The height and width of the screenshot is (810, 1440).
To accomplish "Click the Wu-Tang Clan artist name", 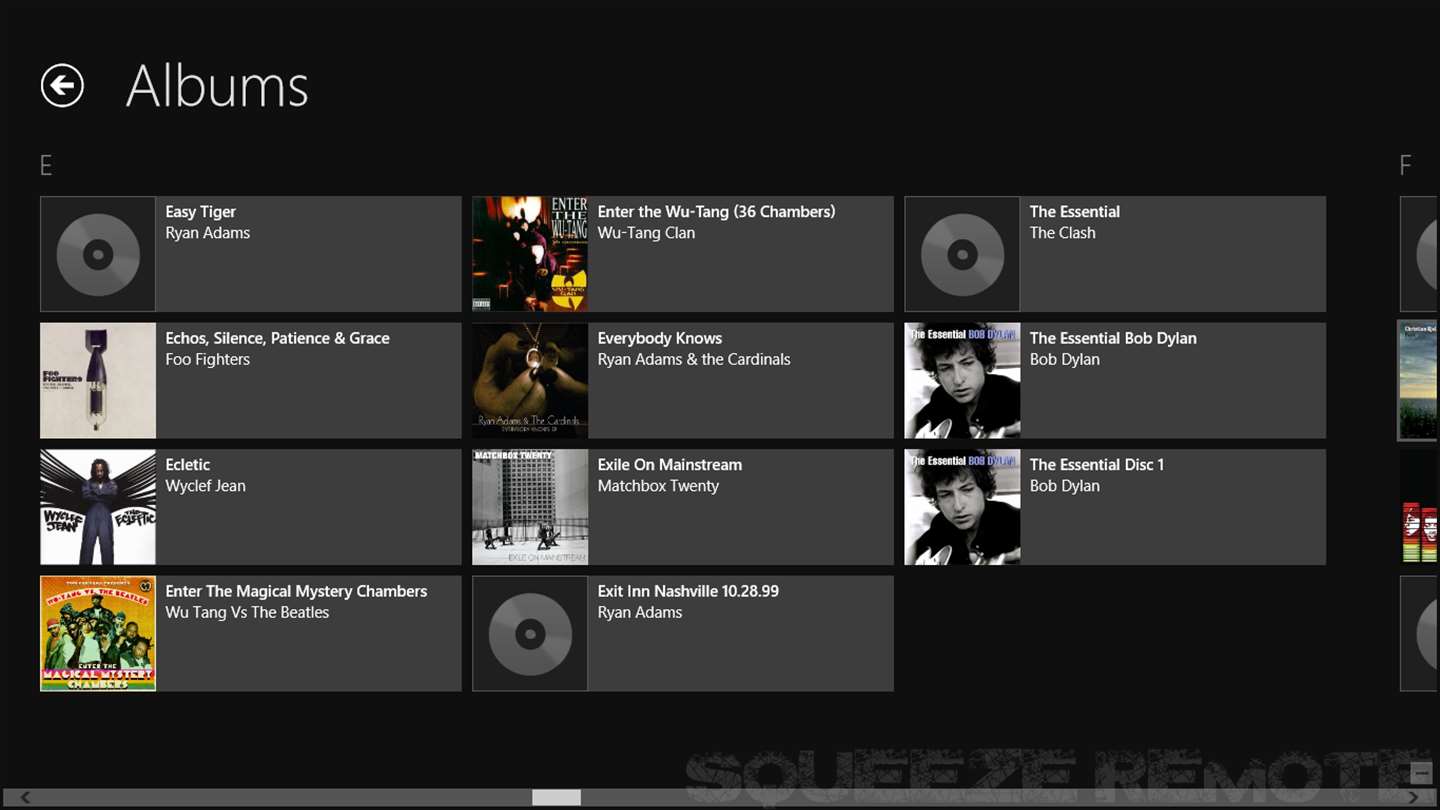I will coord(646,233).
